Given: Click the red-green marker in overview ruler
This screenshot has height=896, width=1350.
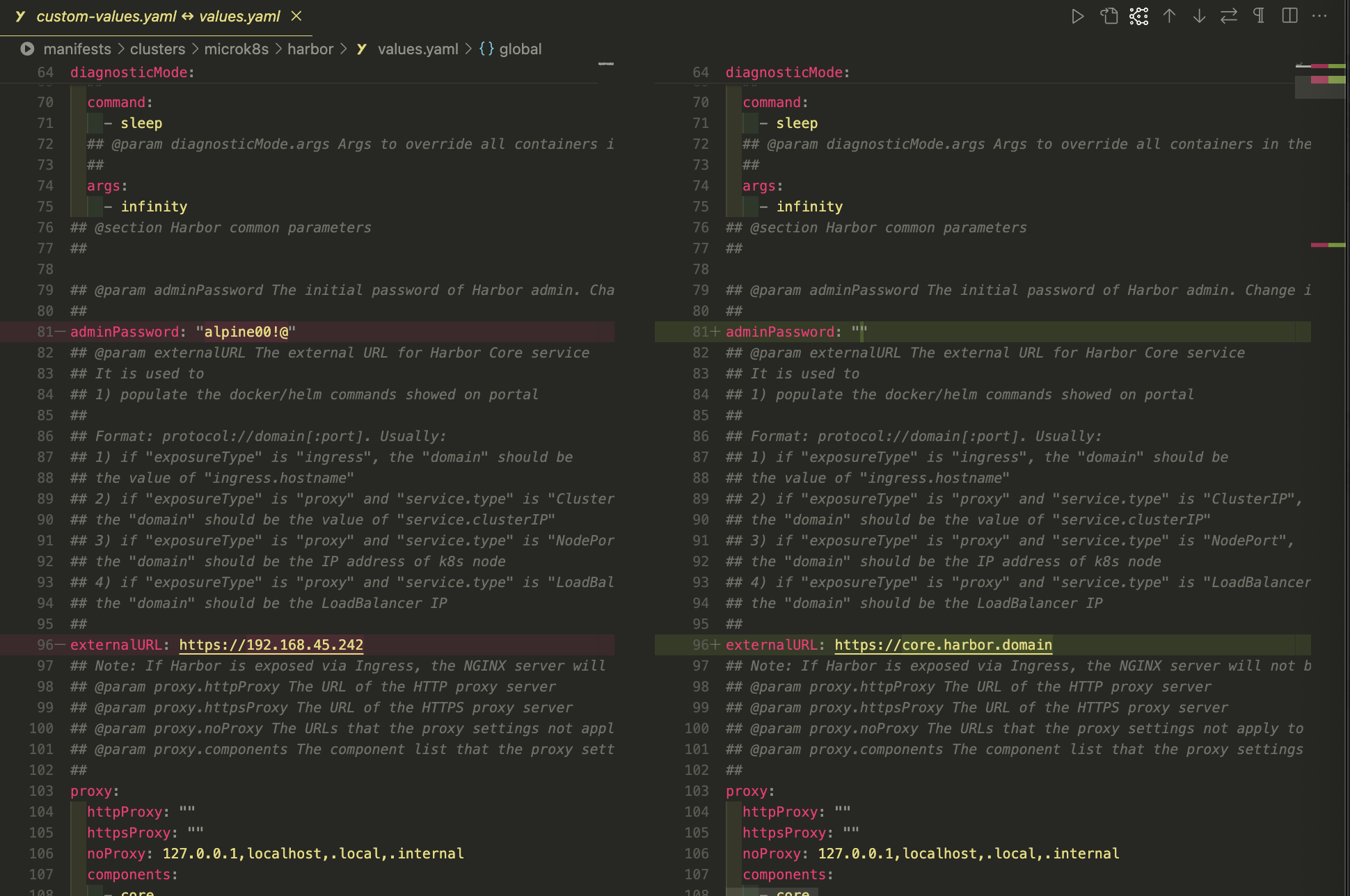Looking at the screenshot, I should pyautogui.click(x=1328, y=245).
